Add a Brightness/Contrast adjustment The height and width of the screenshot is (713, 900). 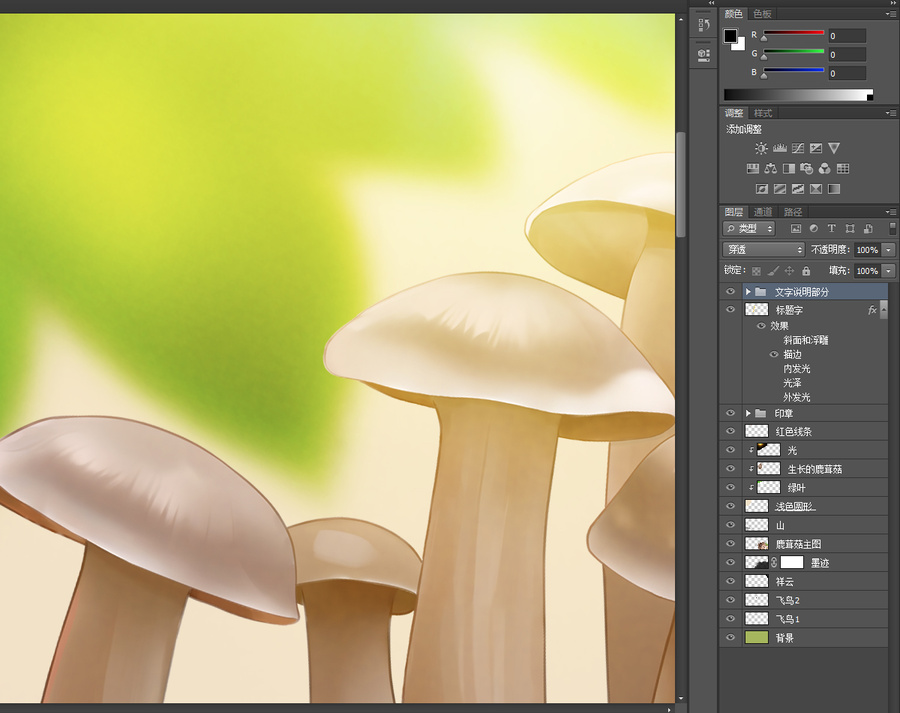(x=761, y=149)
